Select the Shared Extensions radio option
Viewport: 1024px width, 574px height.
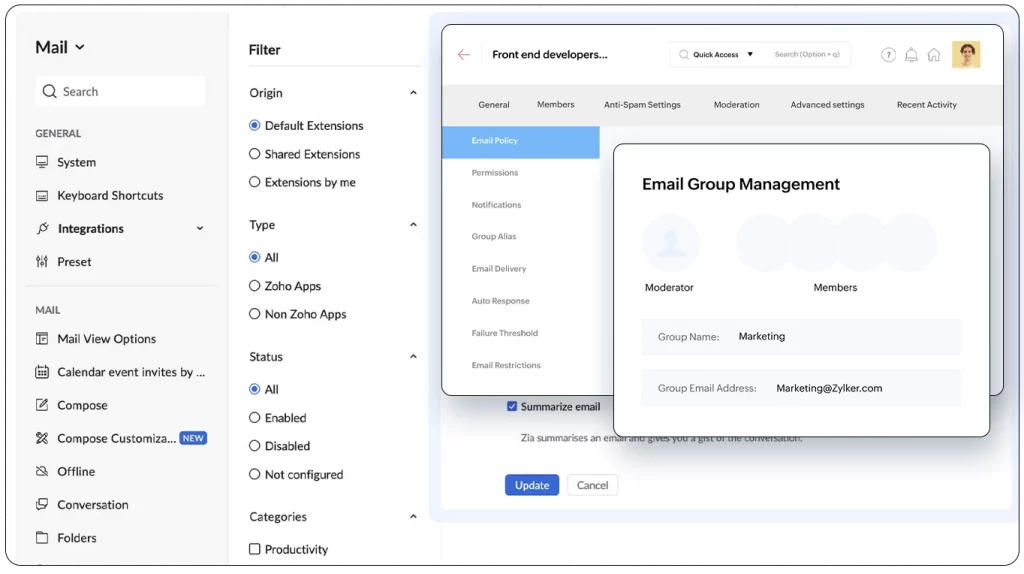[x=254, y=154]
